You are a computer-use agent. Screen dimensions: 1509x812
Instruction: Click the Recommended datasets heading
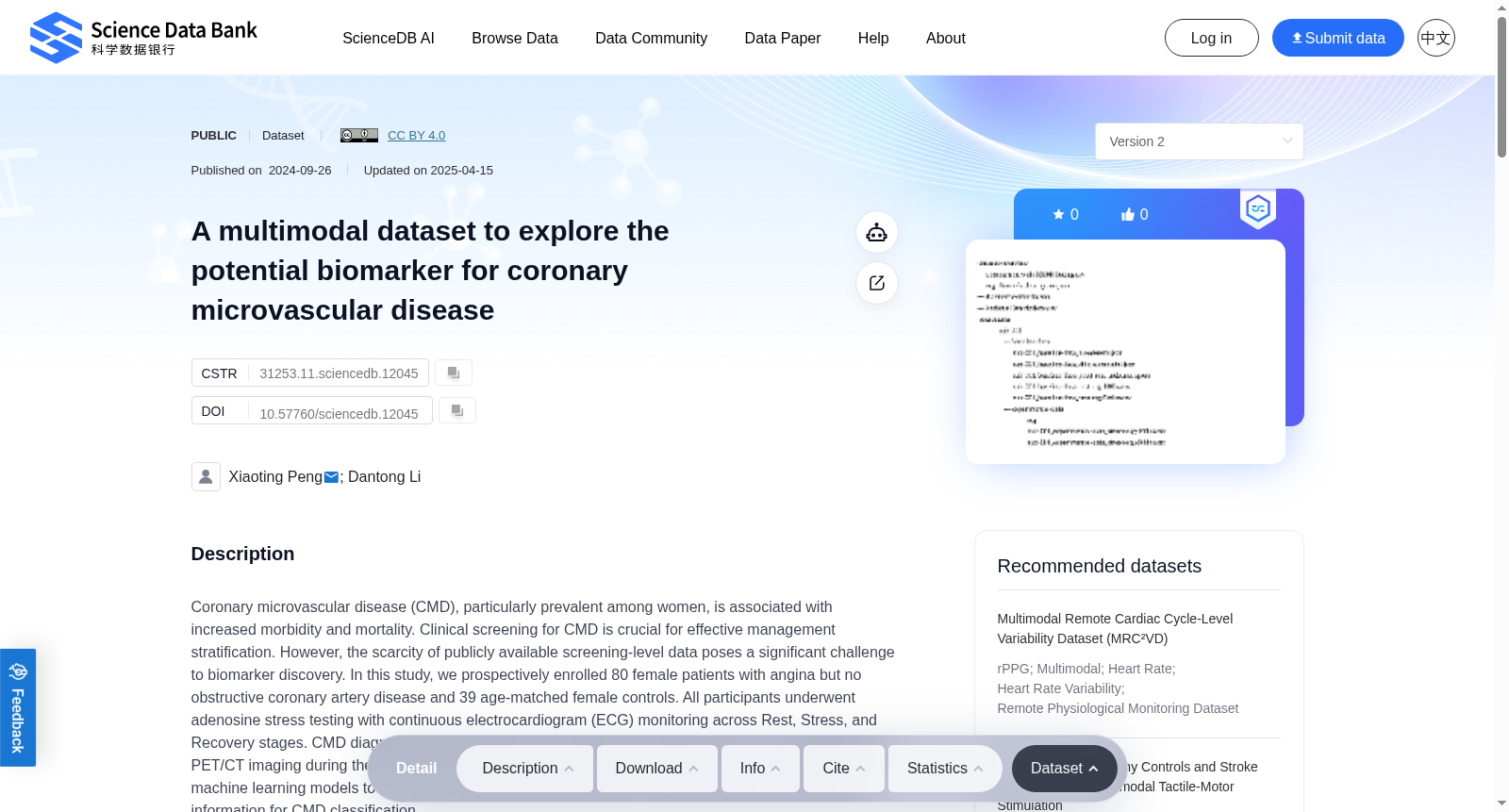point(1100,566)
